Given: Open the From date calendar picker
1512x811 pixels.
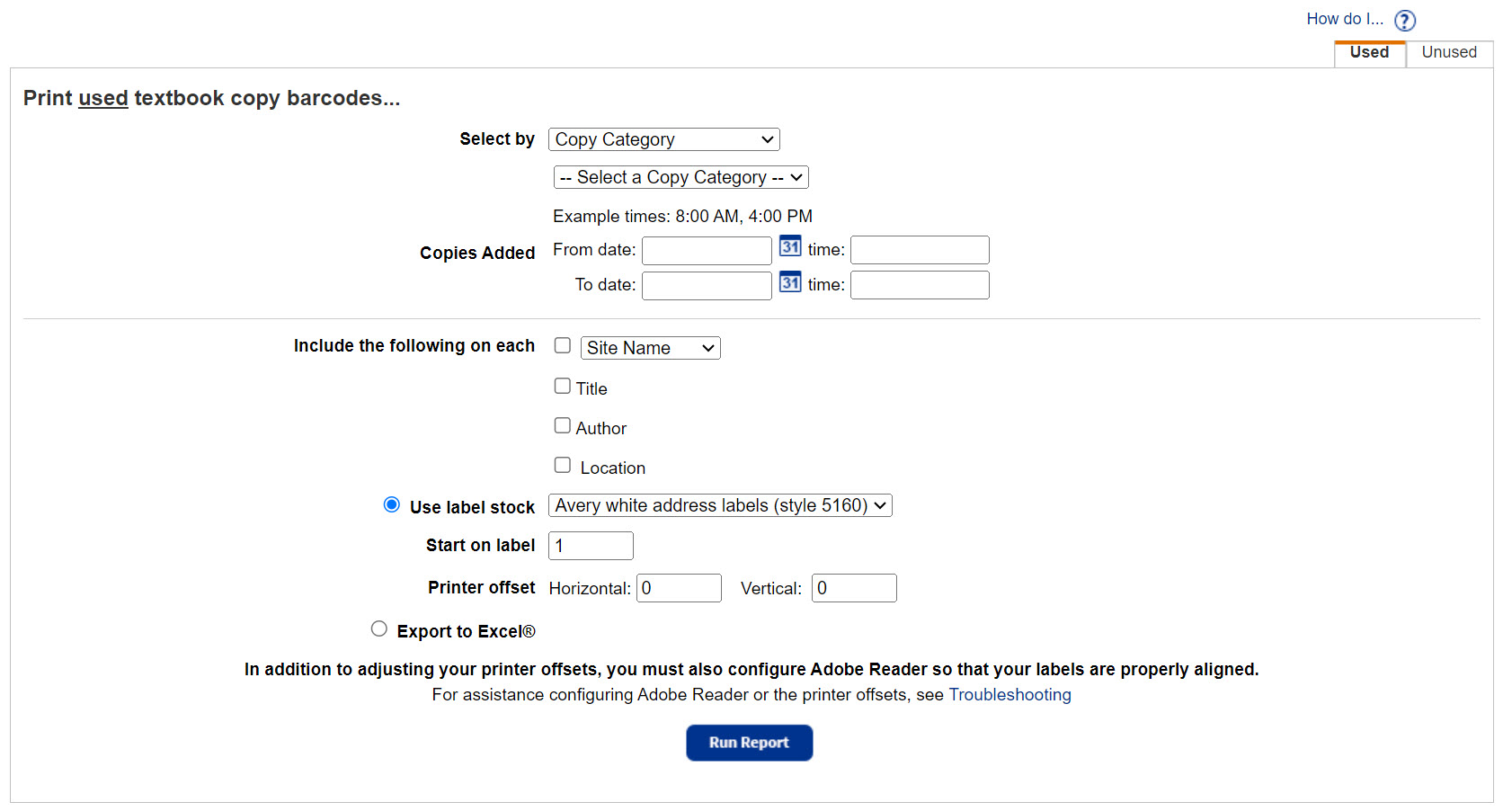Looking at the screenshot, I should (x=790, y=247).
